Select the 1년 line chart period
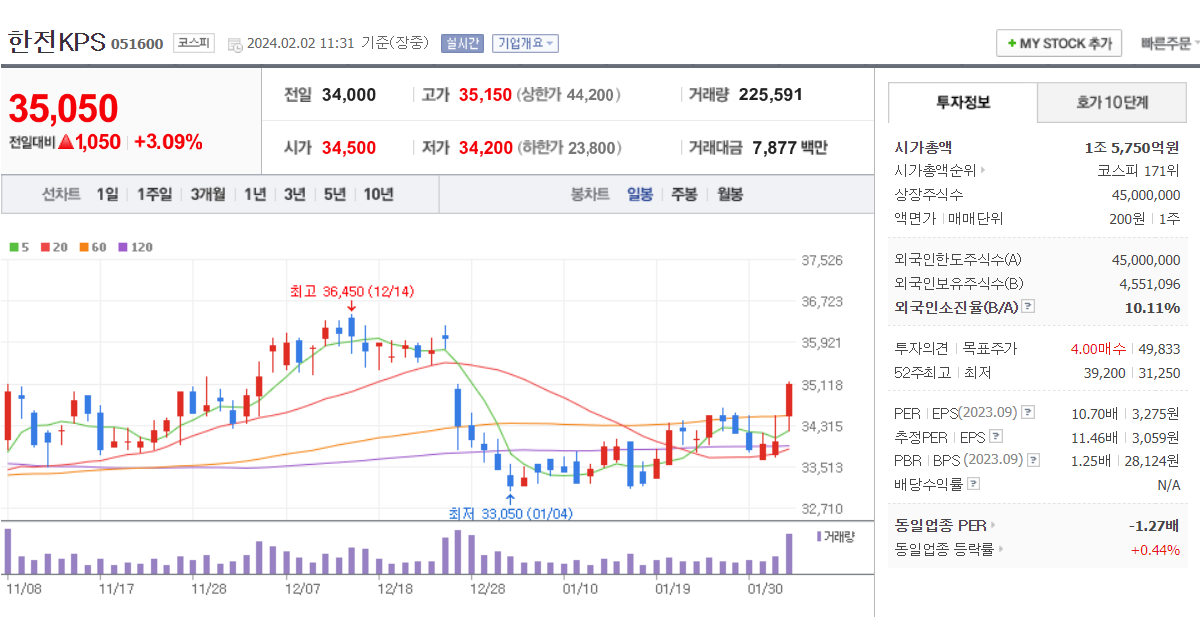 [x=255, y=194]
